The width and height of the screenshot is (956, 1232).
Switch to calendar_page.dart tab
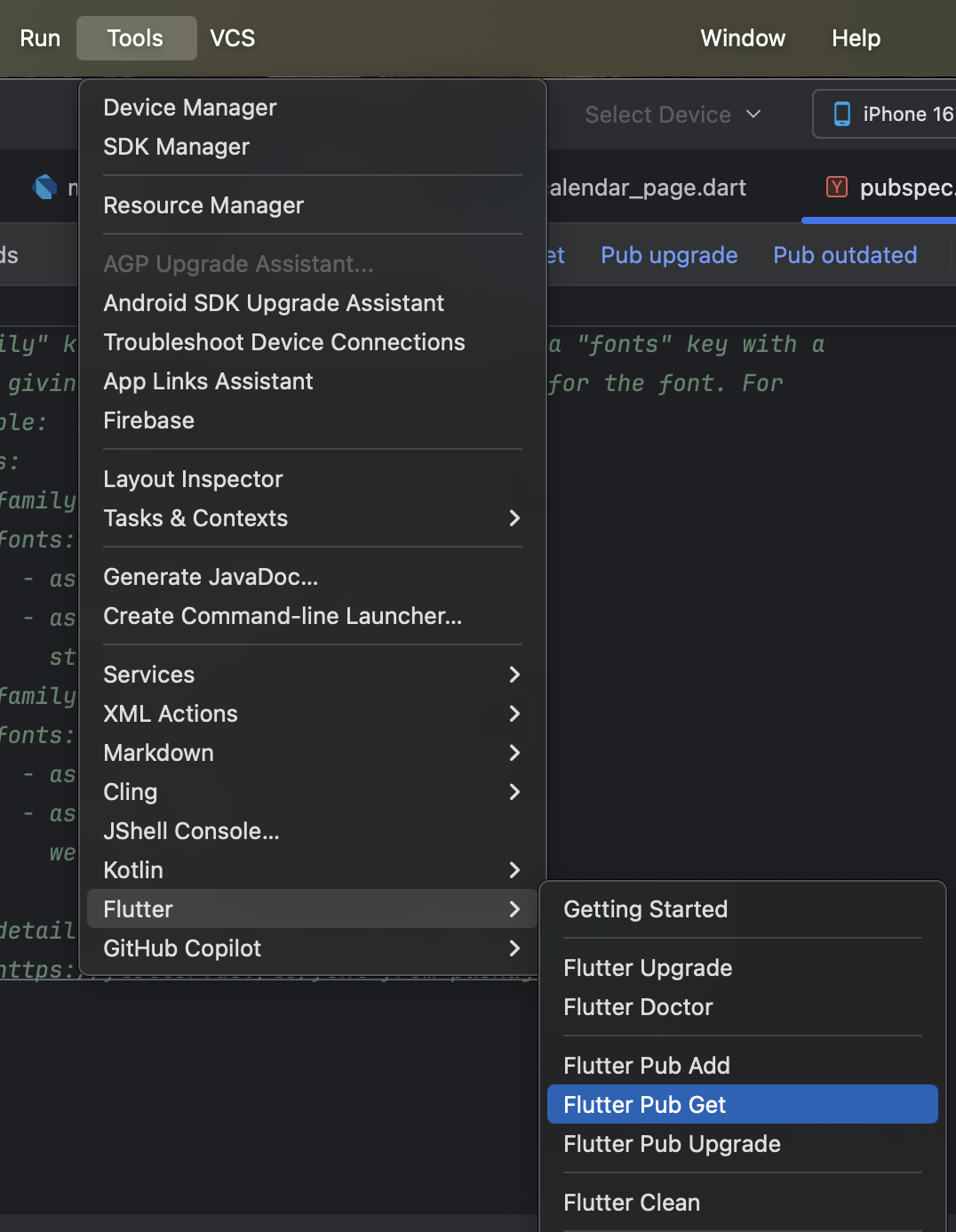648,188
